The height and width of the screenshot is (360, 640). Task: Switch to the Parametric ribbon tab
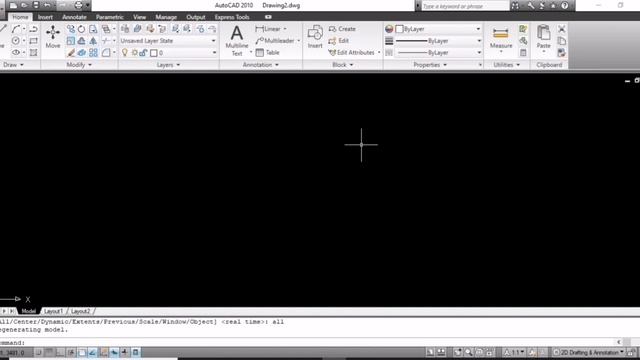point(109,17)
